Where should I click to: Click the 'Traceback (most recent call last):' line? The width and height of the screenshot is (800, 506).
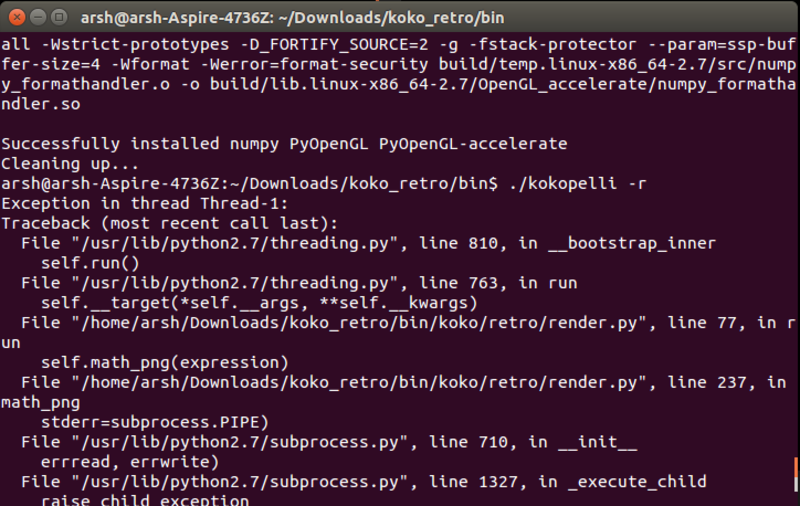tap(169, 223)
